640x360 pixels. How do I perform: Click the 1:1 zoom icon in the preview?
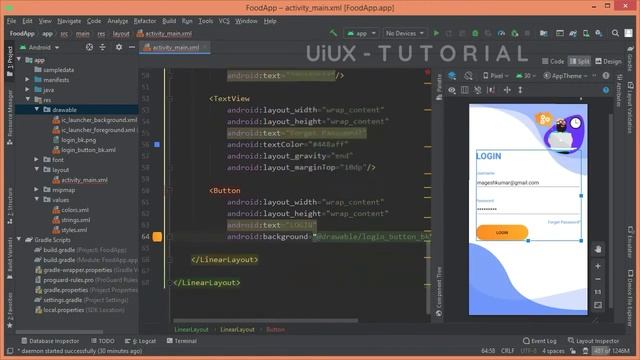(x=598, y=292)
